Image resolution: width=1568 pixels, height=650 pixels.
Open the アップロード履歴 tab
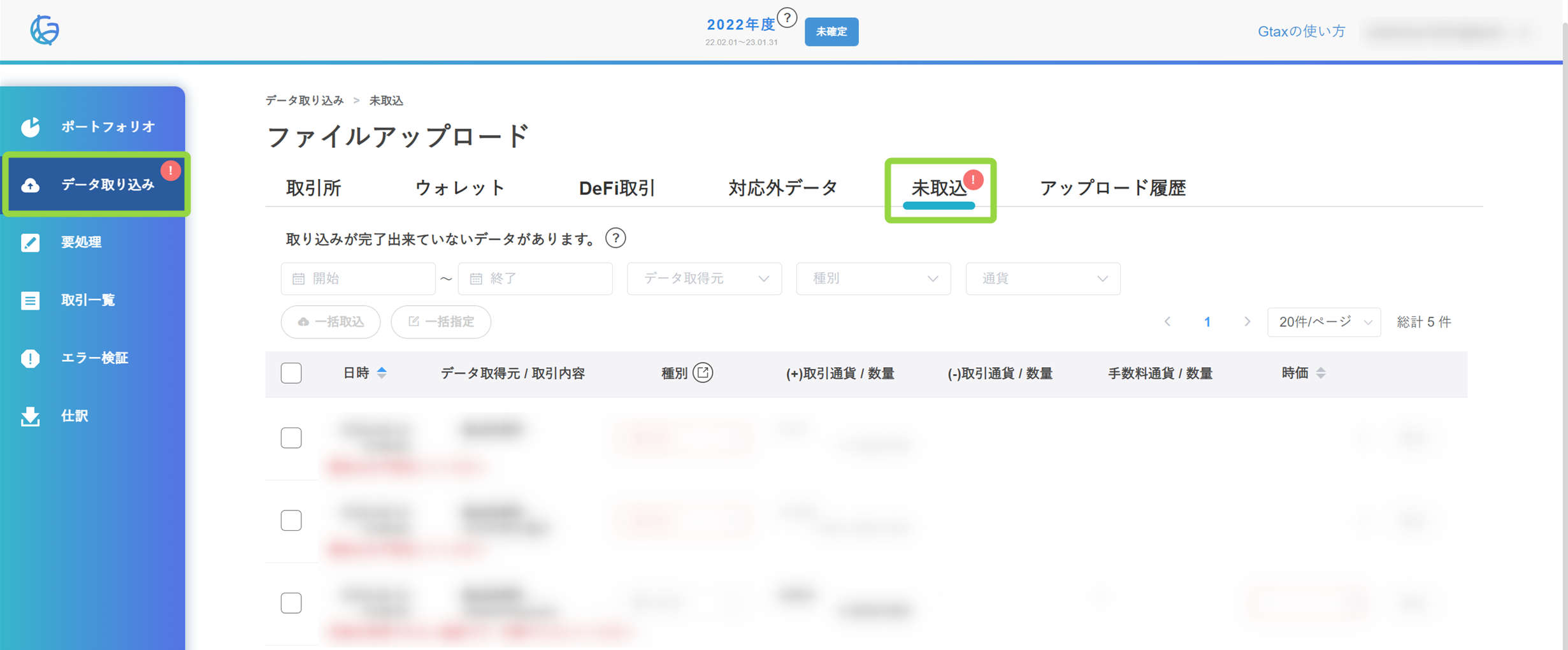click(x=1112, y=188)
